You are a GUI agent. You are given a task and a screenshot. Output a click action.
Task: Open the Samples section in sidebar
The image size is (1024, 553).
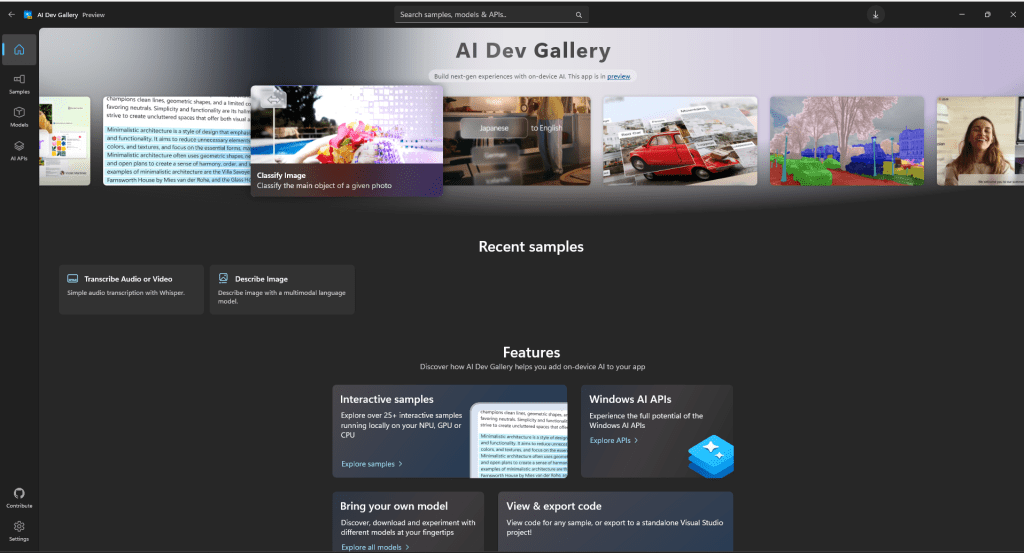click(19, 83)
